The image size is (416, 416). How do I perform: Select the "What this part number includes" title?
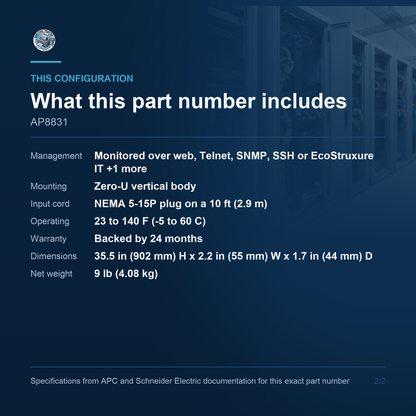(x=188, y=101)
